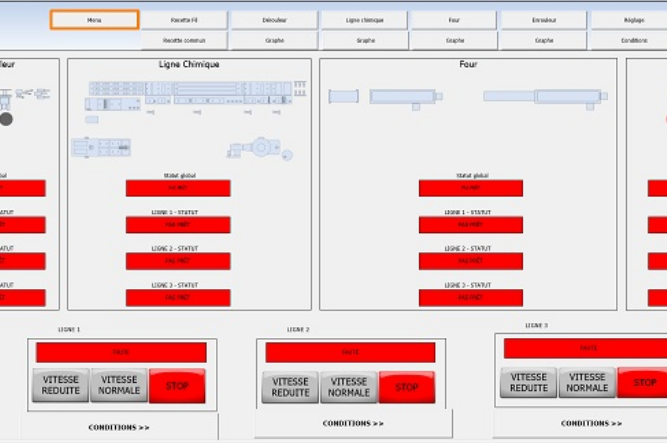Click the Ligne Chimique Statut global red indicator
The width and height of the screenshot is (667, 443).
[x=178, y=188]
